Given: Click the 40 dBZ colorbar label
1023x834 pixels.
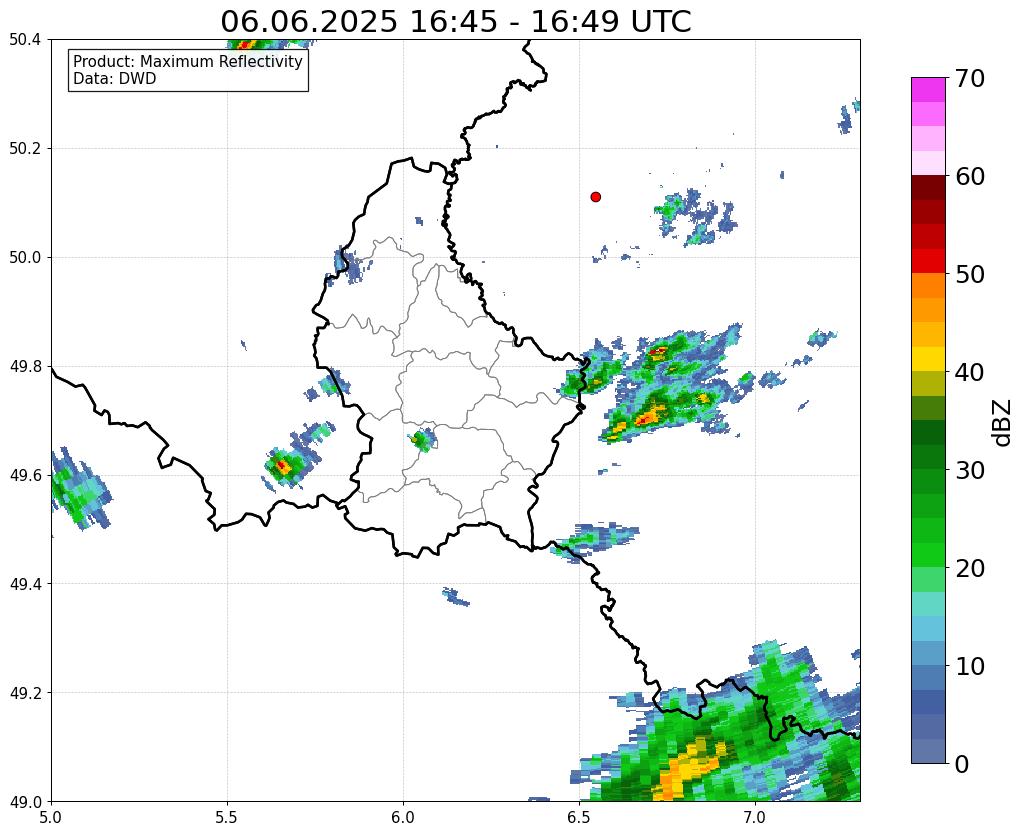Looking at the screenshot, I should [x=968, y=372].
